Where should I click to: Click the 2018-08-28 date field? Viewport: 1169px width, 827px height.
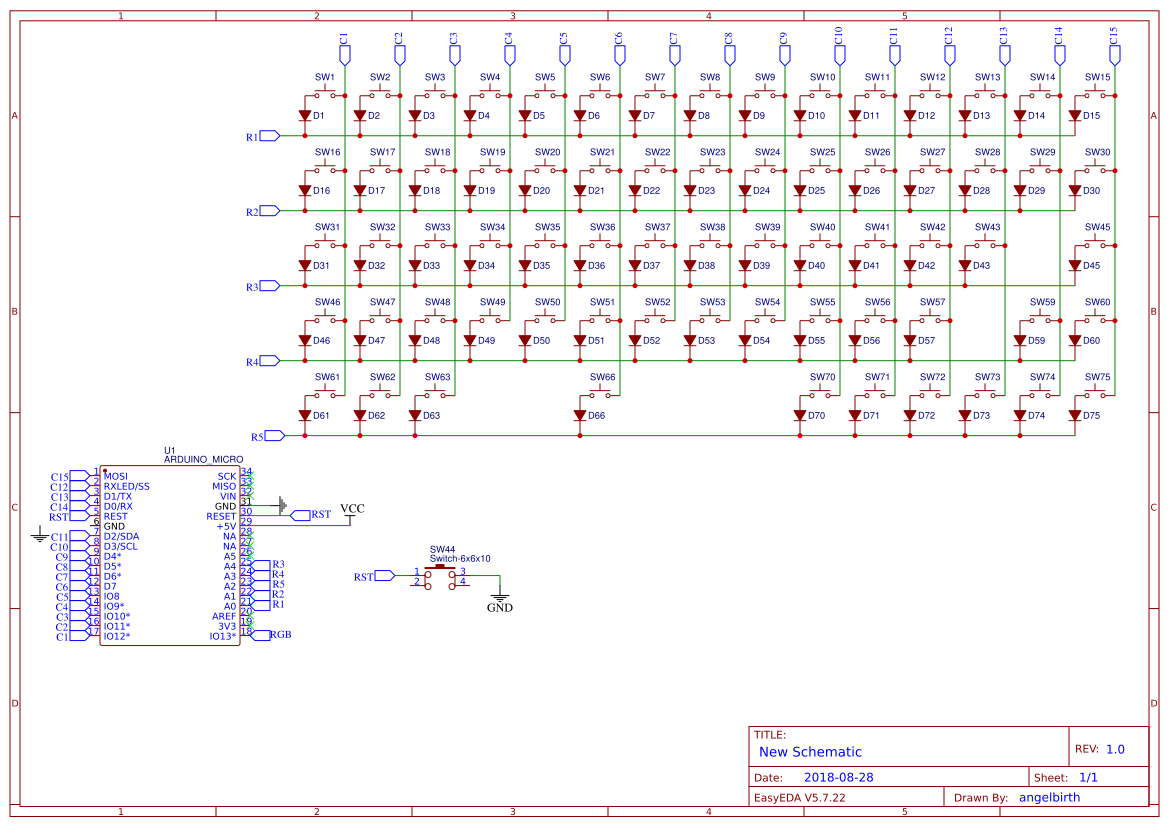840,776
